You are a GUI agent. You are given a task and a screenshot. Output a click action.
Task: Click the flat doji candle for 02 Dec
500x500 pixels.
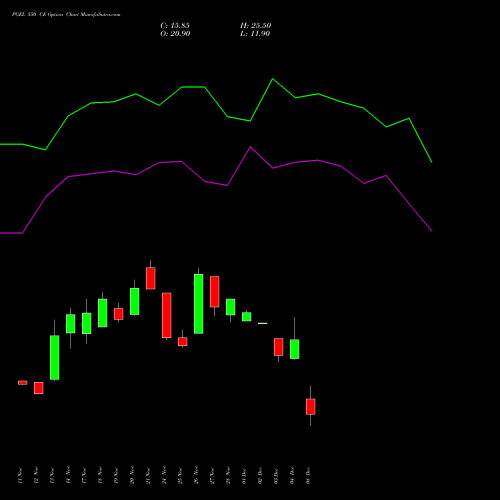point(263,323)
